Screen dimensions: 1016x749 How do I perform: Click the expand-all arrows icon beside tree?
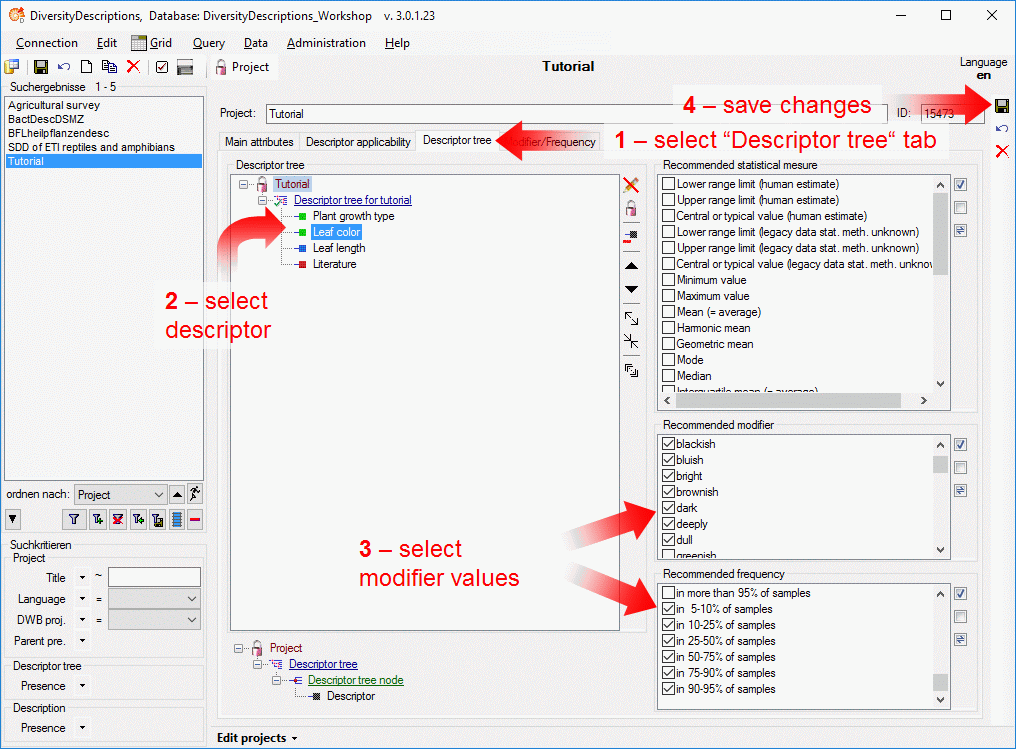[x=631, y=318]
